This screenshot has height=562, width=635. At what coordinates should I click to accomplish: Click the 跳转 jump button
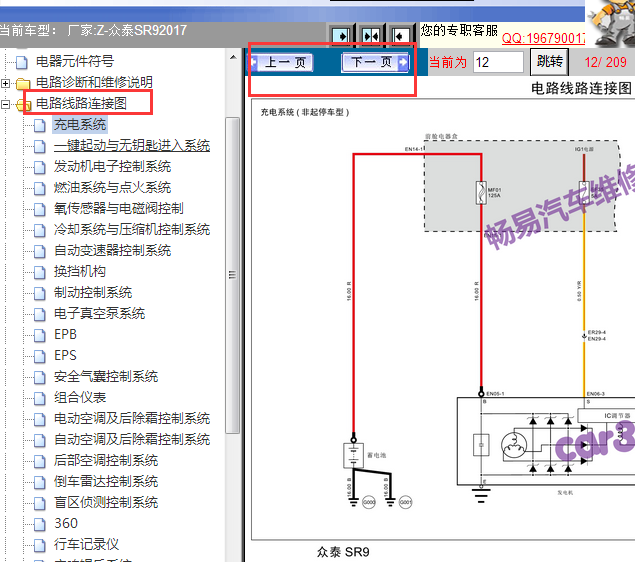[549, 62]
